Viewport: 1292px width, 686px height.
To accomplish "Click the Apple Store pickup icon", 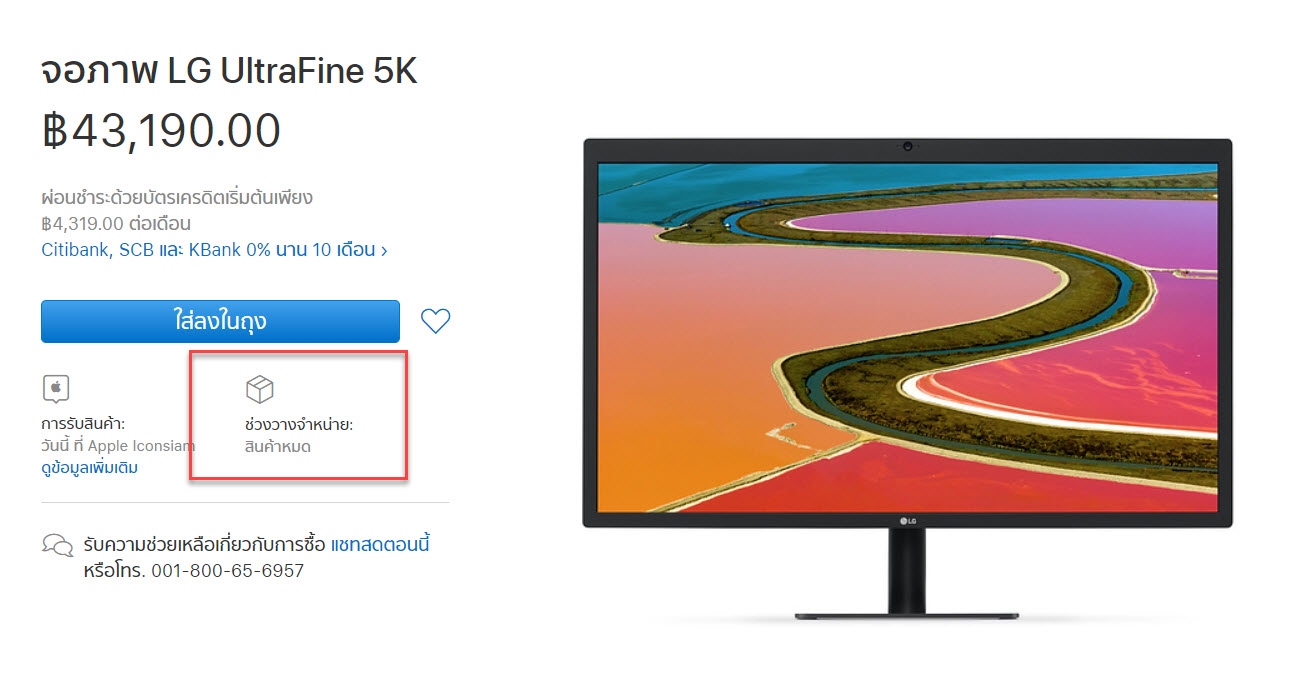I will coord(56,388).
